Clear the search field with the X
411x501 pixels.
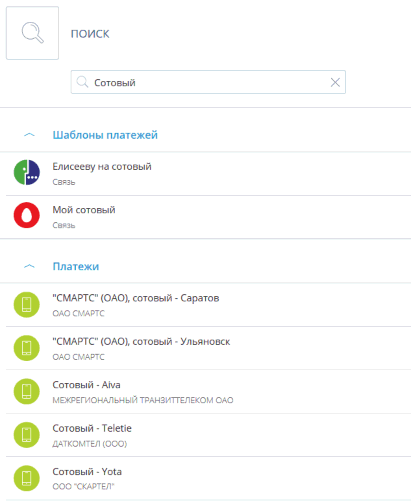point(335,82)
